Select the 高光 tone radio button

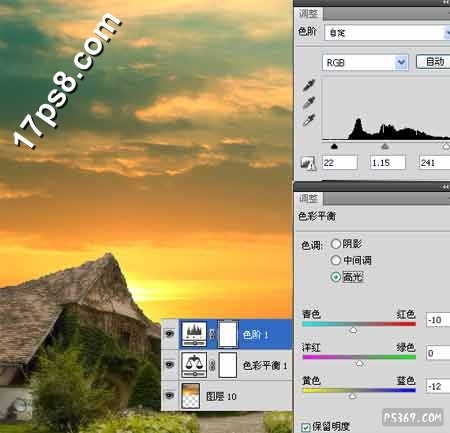point(336,277)
